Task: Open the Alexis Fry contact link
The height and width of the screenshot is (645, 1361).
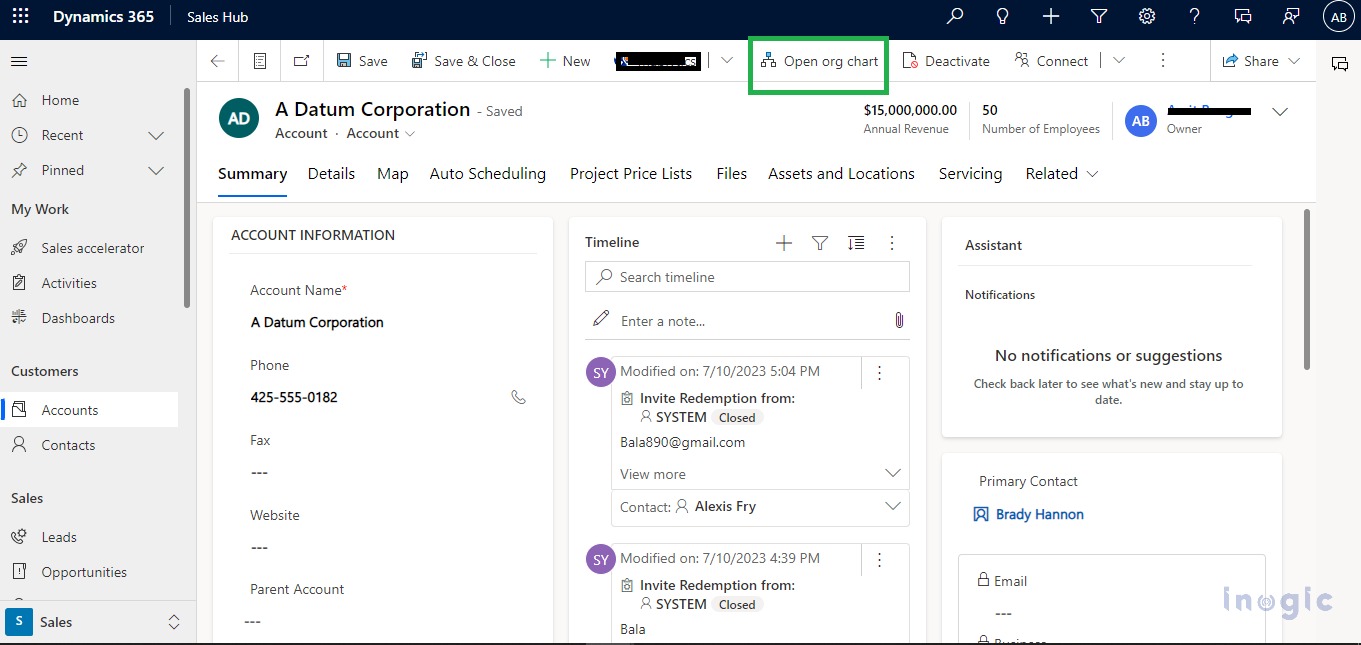Action: pyautogui.click(x=725, y=506)
